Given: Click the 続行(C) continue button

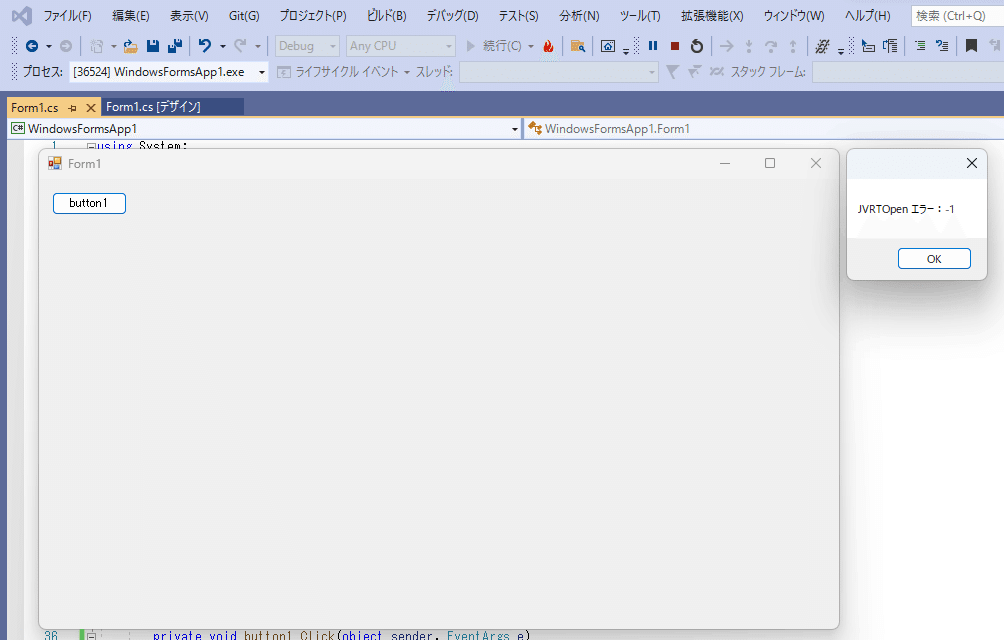Looking at the screenshot, I should (495, 46).
